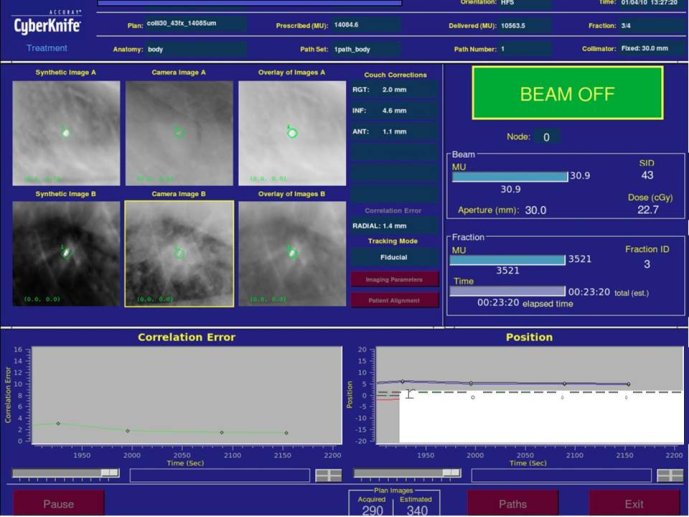Open Patient Alignment

pos(394,300)
